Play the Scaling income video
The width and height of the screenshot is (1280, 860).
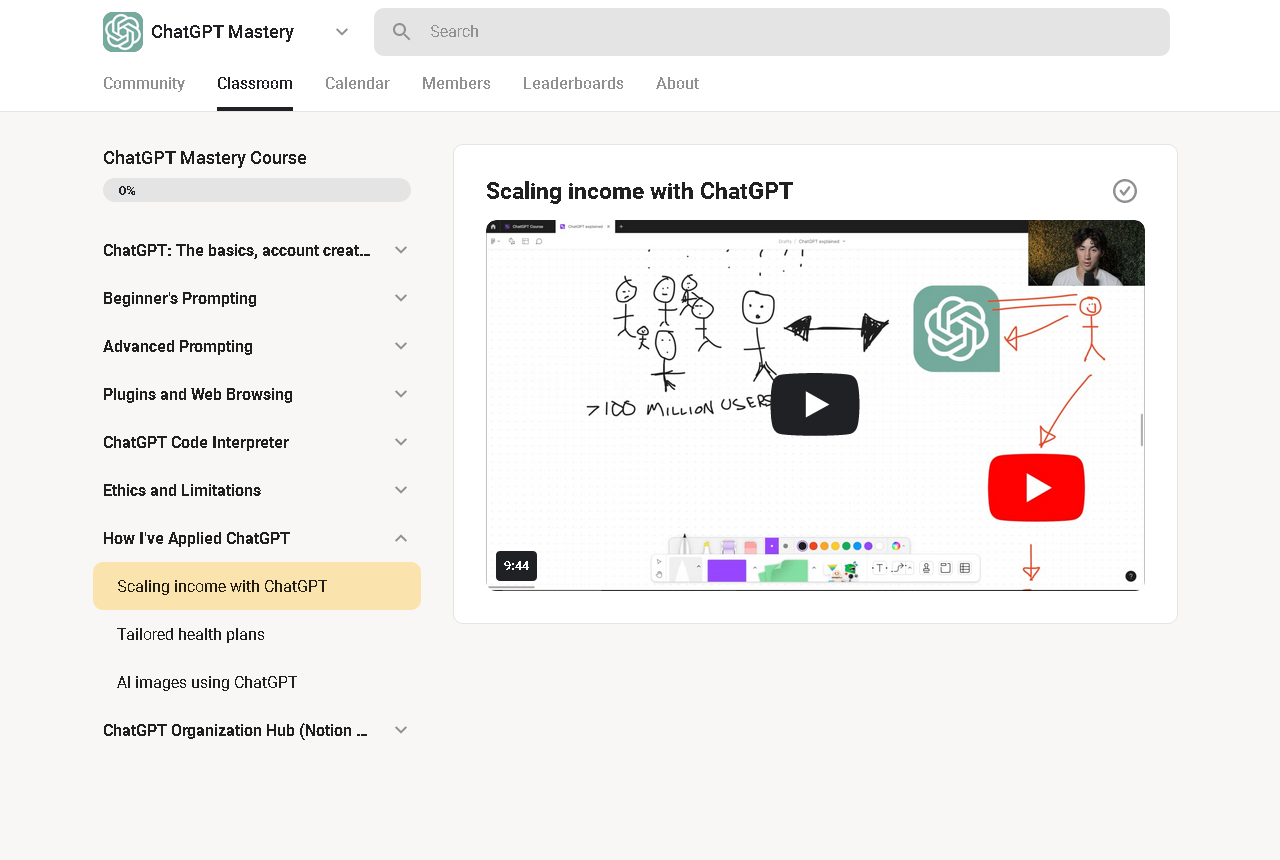pyautogui.click(x=815, y=404)
